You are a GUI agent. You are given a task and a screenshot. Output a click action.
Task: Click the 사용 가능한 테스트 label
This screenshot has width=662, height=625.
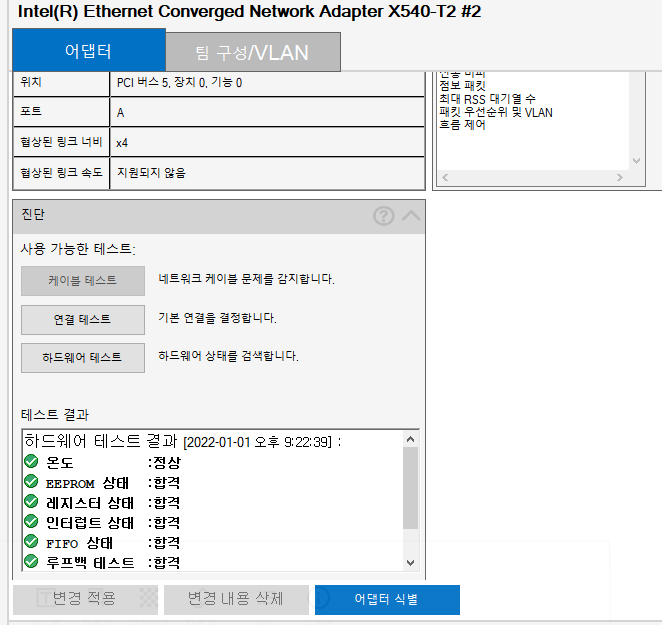tap(78, 249)
